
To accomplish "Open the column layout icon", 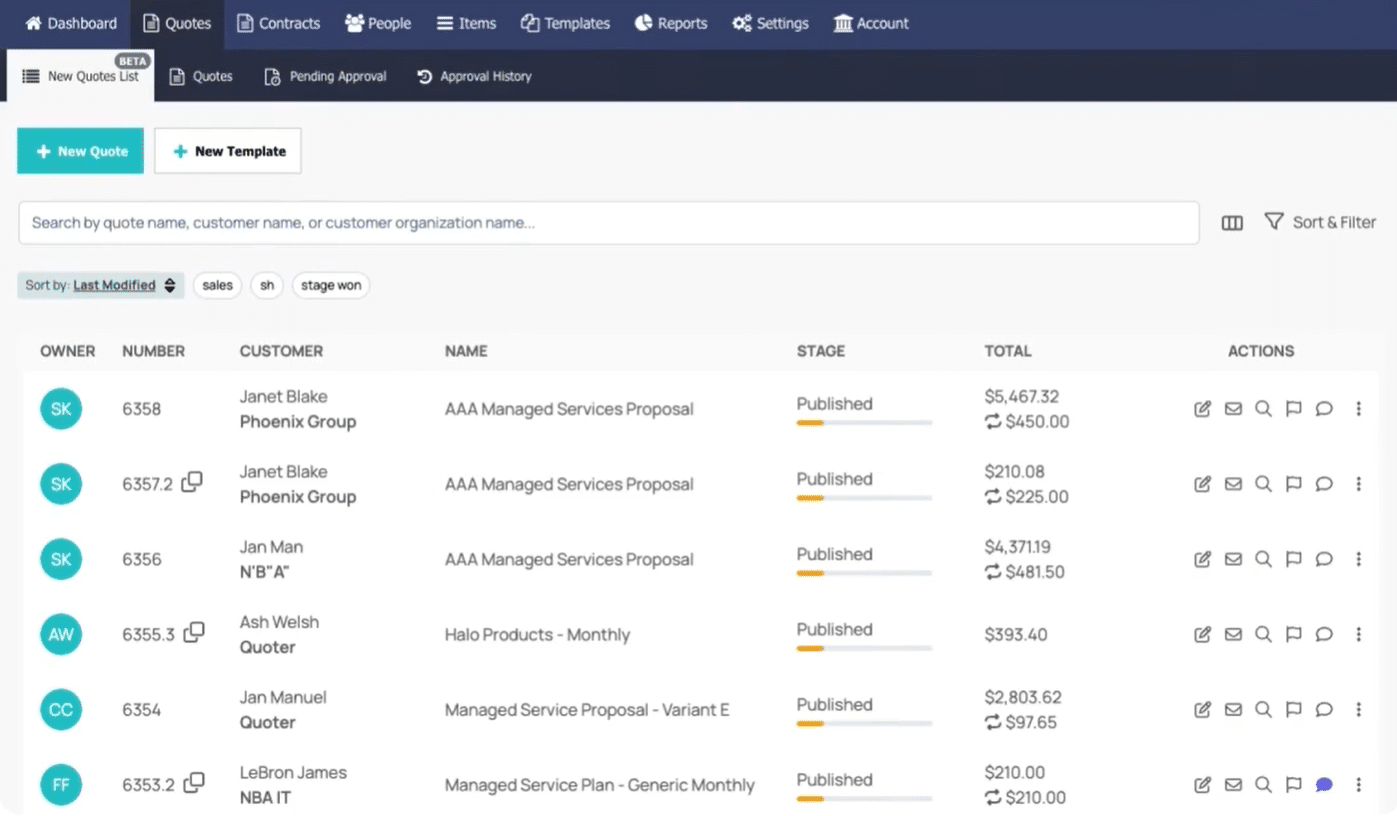I will tap(1232, 223).
